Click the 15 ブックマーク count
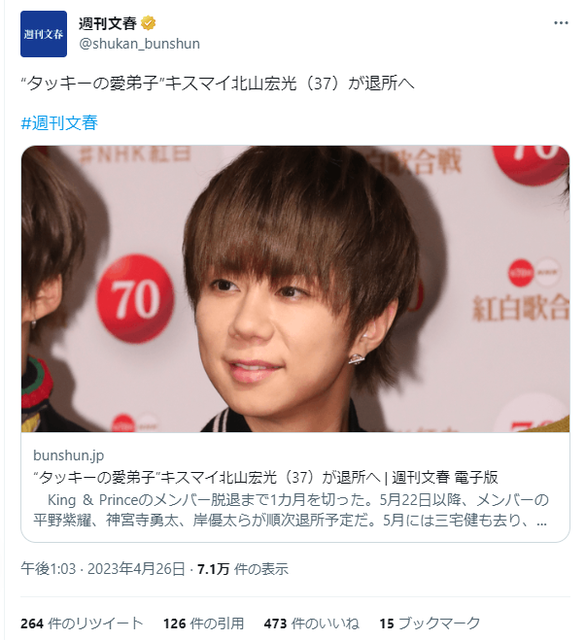The height and width of the screenshot is (640, 586). coord(430,623)
